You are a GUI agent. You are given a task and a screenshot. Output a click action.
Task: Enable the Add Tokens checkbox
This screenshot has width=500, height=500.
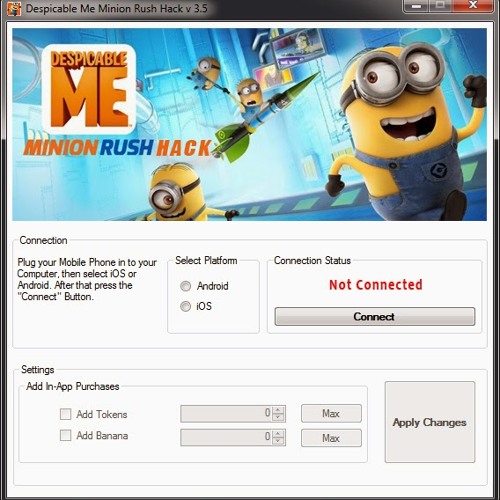65,414
